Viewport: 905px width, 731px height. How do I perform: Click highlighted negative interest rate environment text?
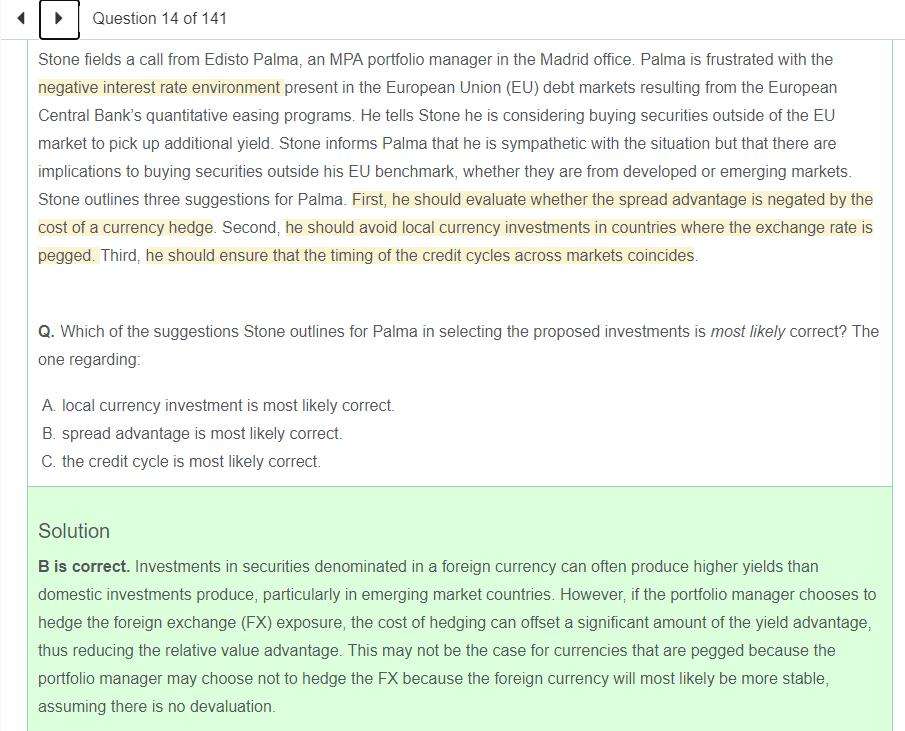pyautogui.click(x=159, y=88)
